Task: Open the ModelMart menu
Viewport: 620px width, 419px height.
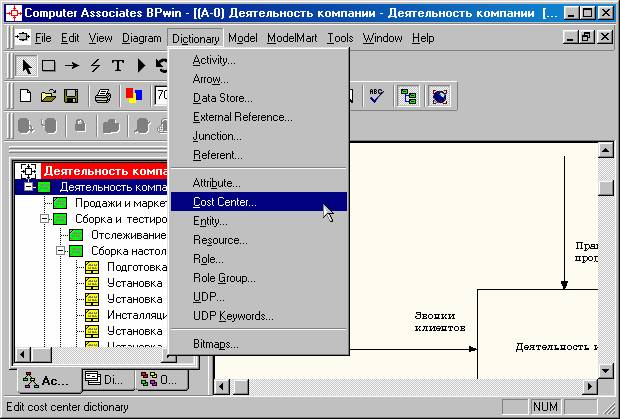Action: [x=292, y=38]
